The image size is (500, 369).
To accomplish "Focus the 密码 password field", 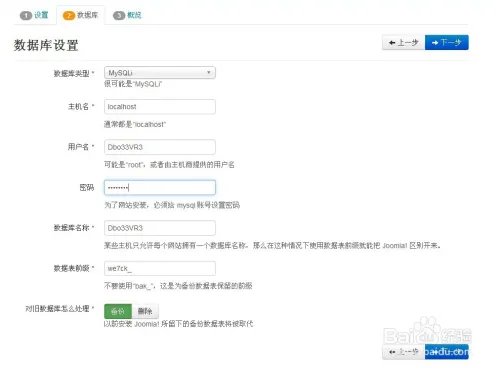I will click(160, 188).
